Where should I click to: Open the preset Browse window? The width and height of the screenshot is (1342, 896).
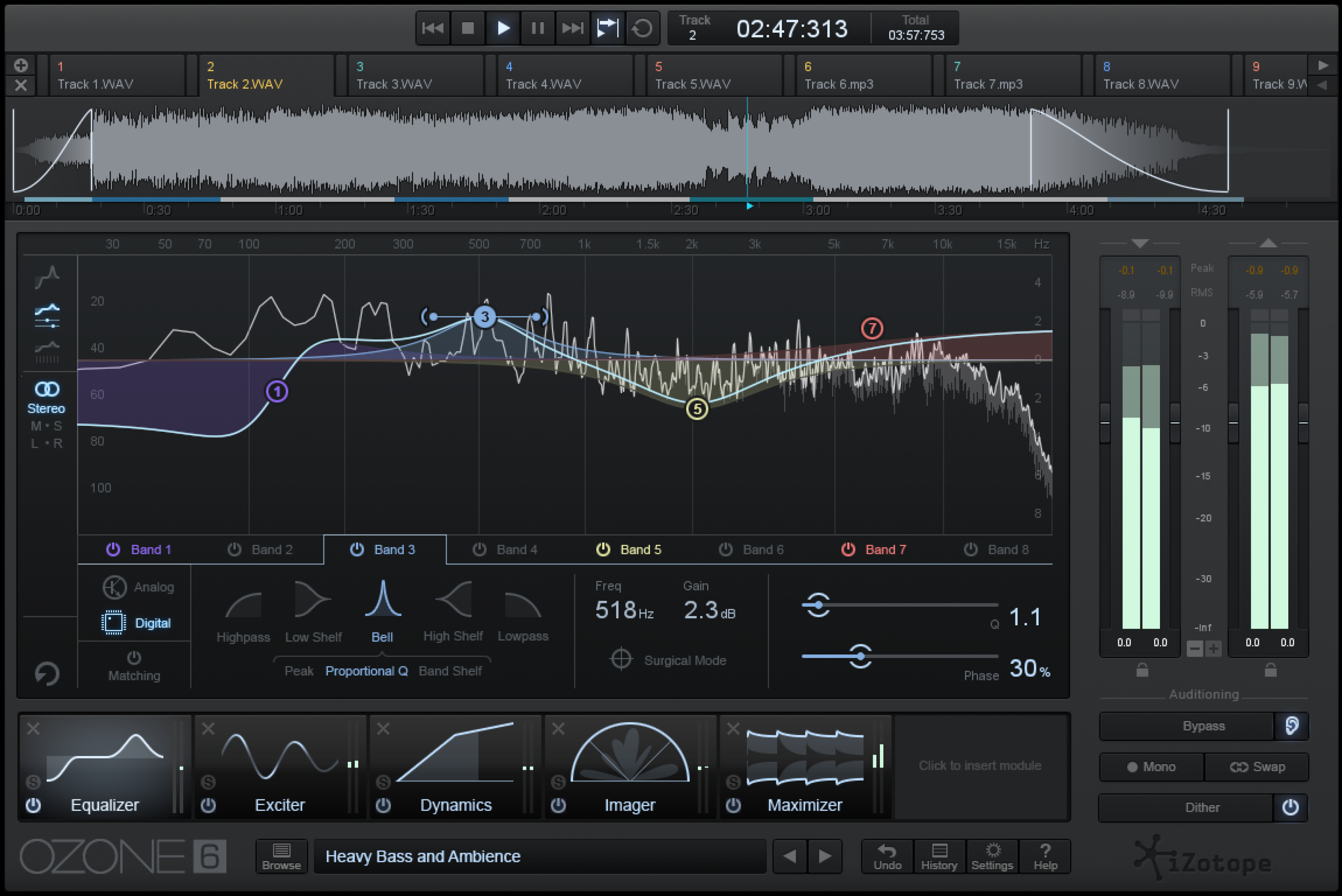281,856
